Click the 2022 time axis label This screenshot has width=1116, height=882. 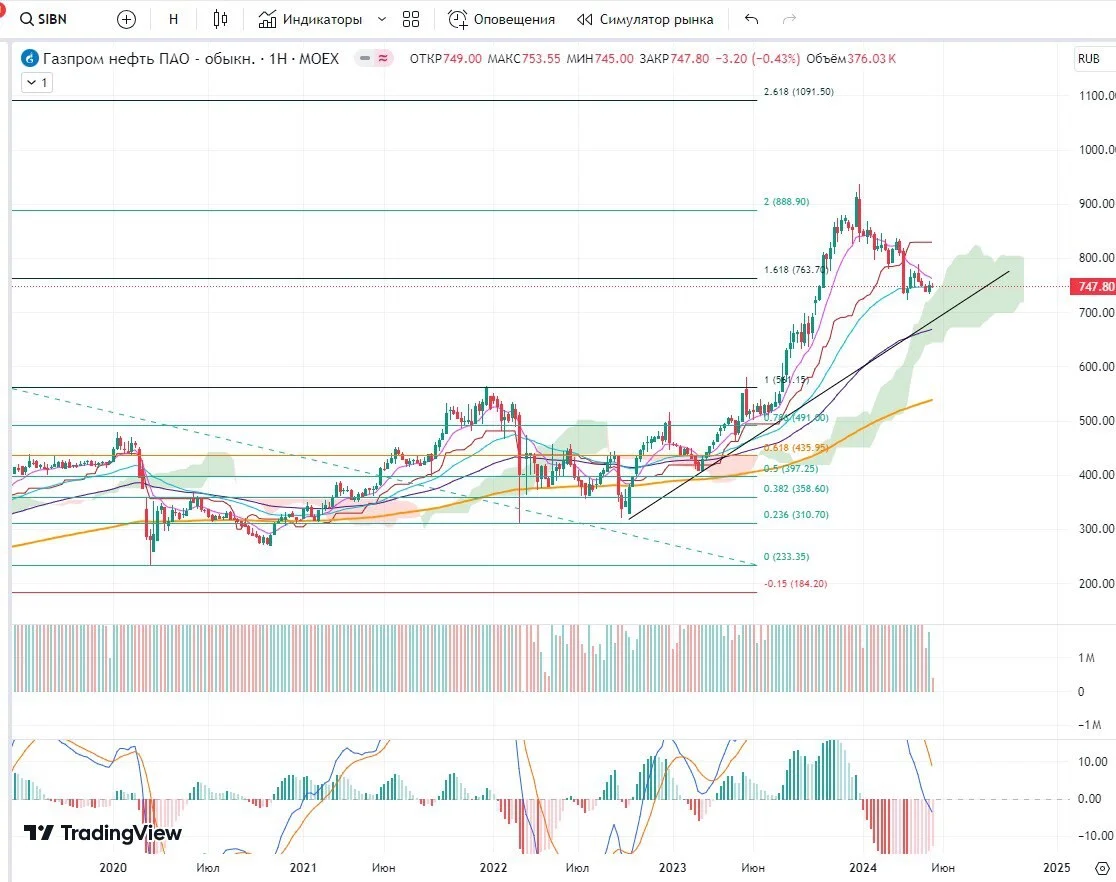(x=493, y=868)
